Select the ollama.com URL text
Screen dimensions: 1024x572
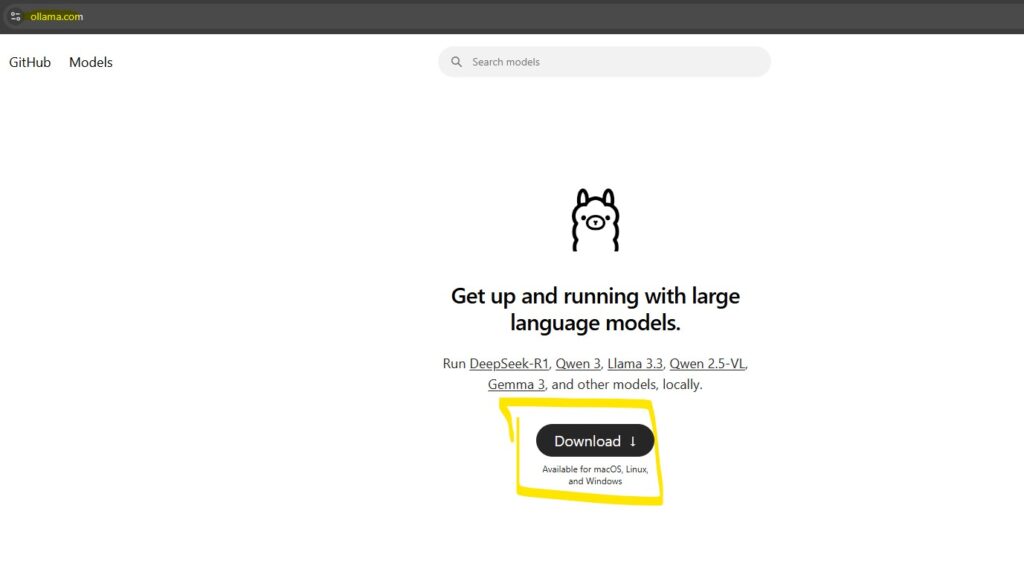pyautogui.click(x=57, y=16)
